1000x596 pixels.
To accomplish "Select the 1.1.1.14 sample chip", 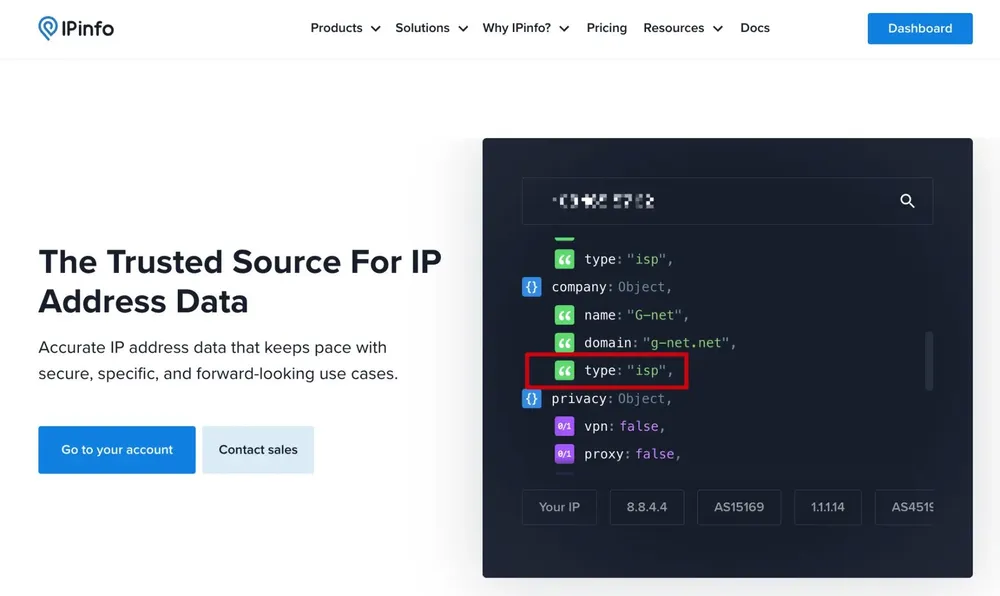I will point(828,507).
